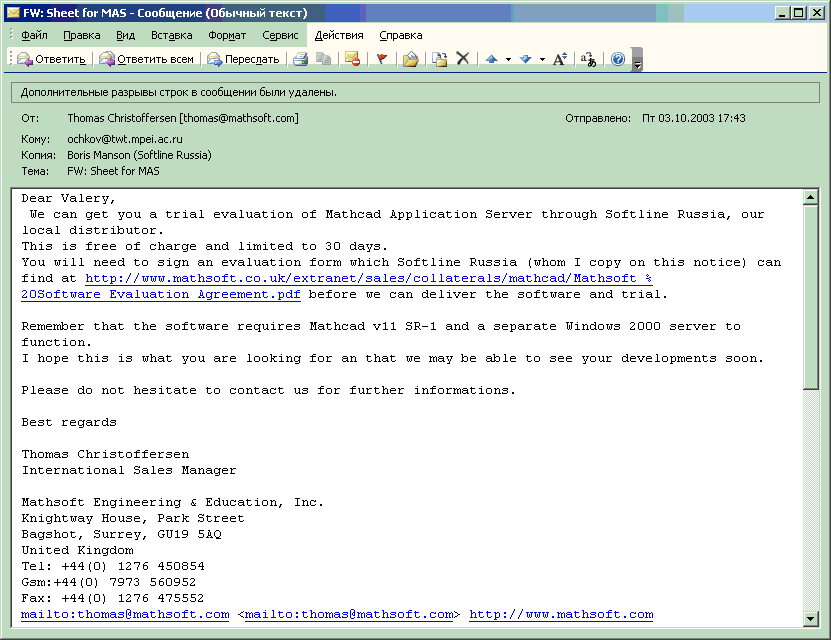Click the encoding/translate icon

click(x=588, y=59)
